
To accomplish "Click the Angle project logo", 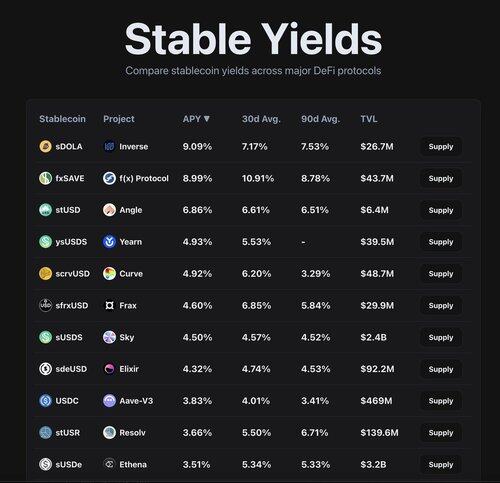I will (x=109, y=210).
